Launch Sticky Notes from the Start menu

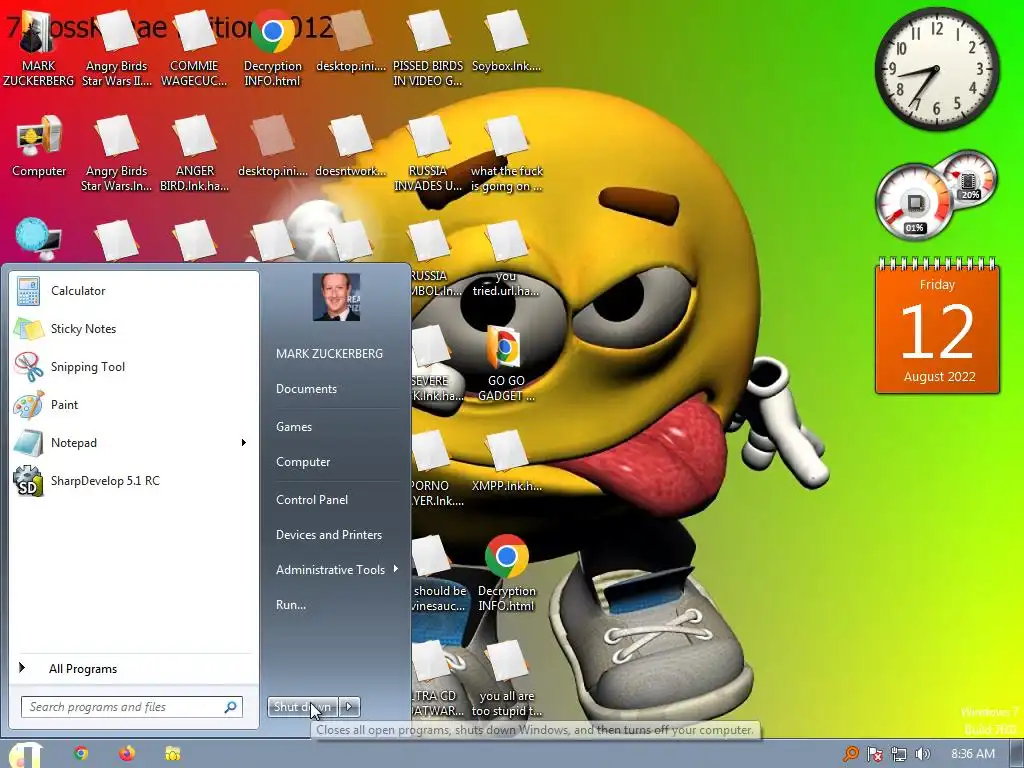pos(134,328)
